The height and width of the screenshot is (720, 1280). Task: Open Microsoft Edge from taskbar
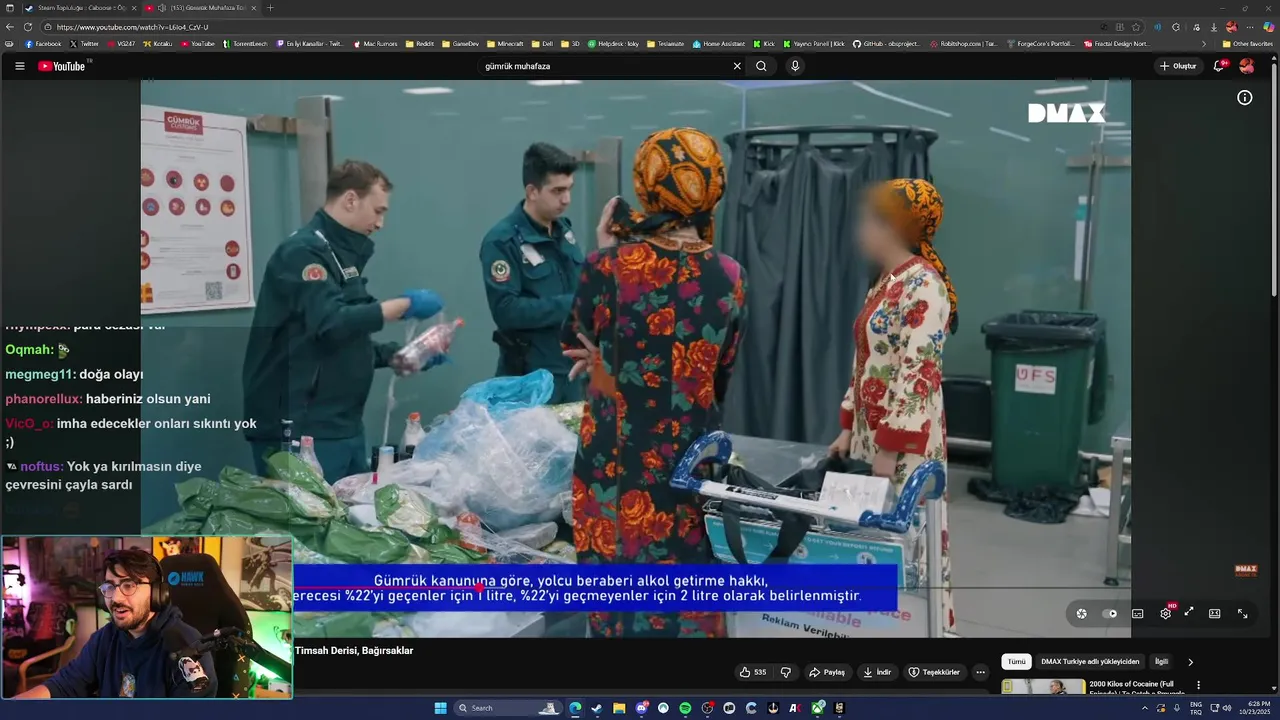(x=575, y=708)
